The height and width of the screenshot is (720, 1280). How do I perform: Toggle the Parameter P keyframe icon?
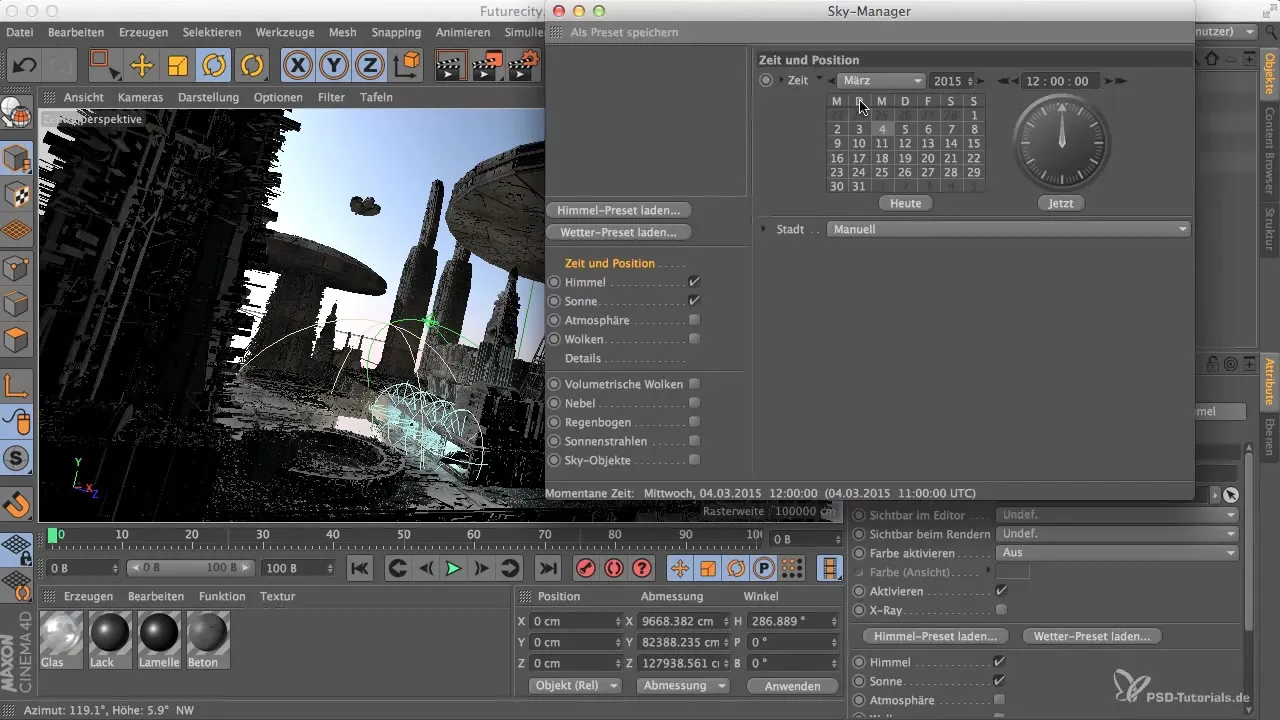coord(764,568)
